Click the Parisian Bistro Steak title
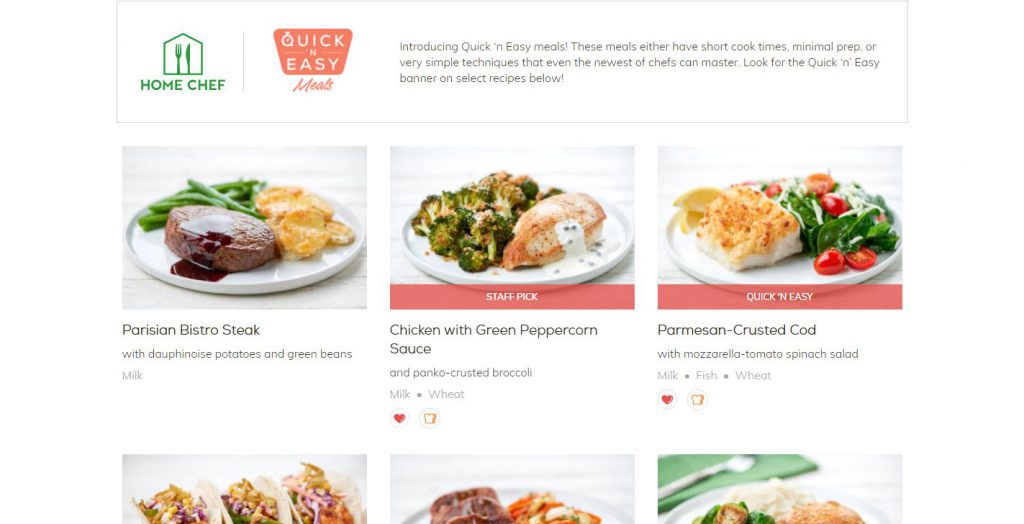The width and height of the screenshot is (1024, 524). click(191, 330)
